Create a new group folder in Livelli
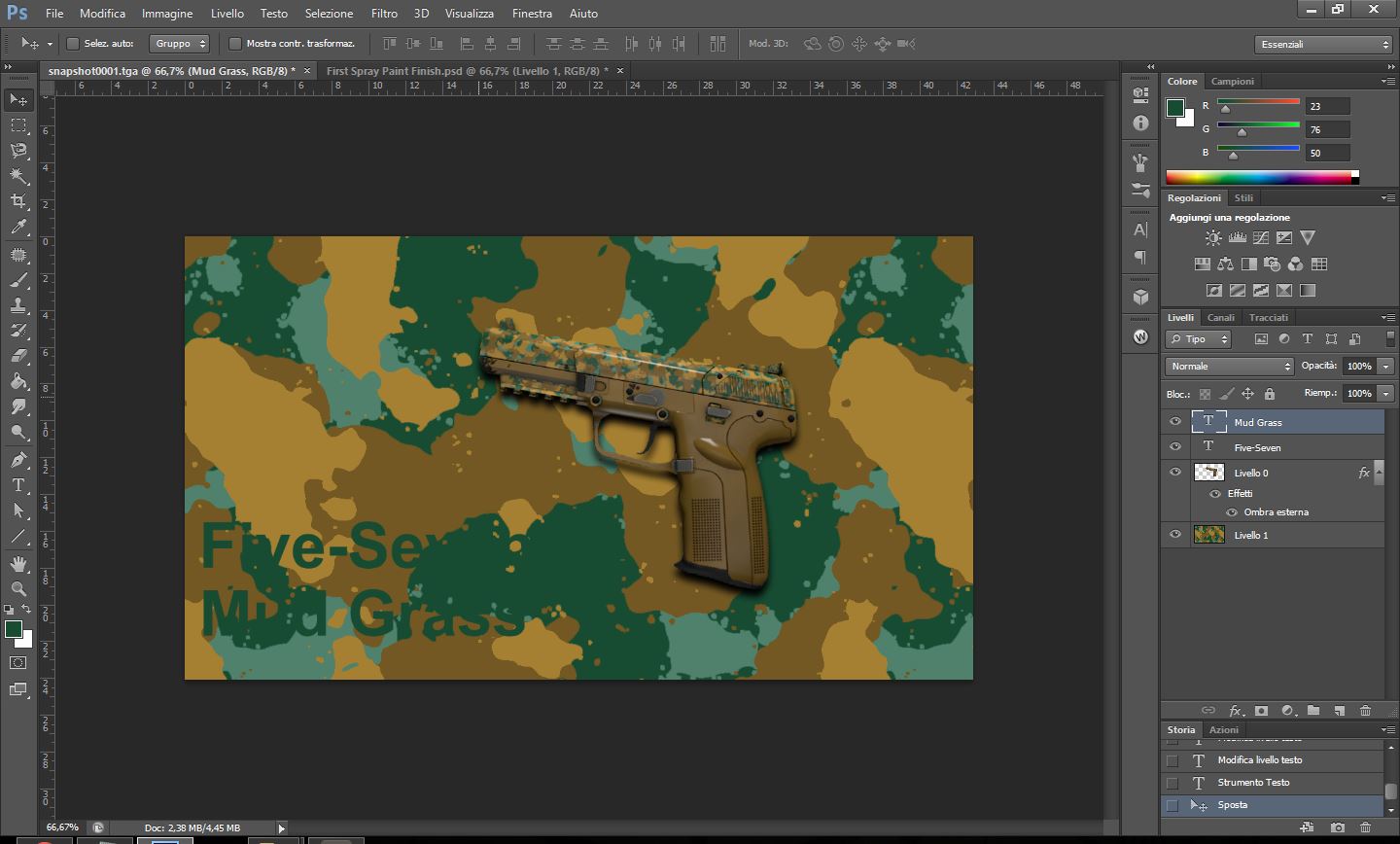This screenshot has height=844, width=1400. 1313,711
